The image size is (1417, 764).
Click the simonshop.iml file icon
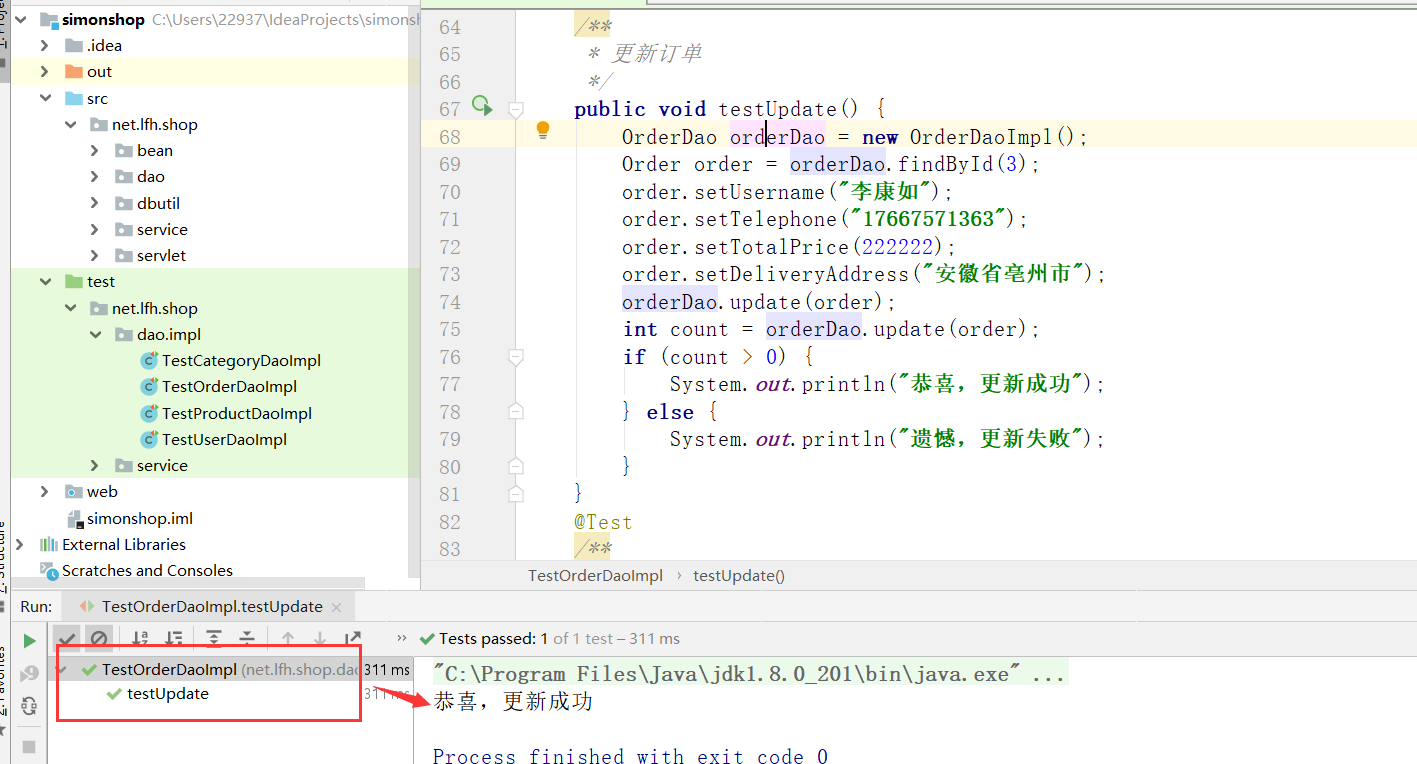point(73,518)
